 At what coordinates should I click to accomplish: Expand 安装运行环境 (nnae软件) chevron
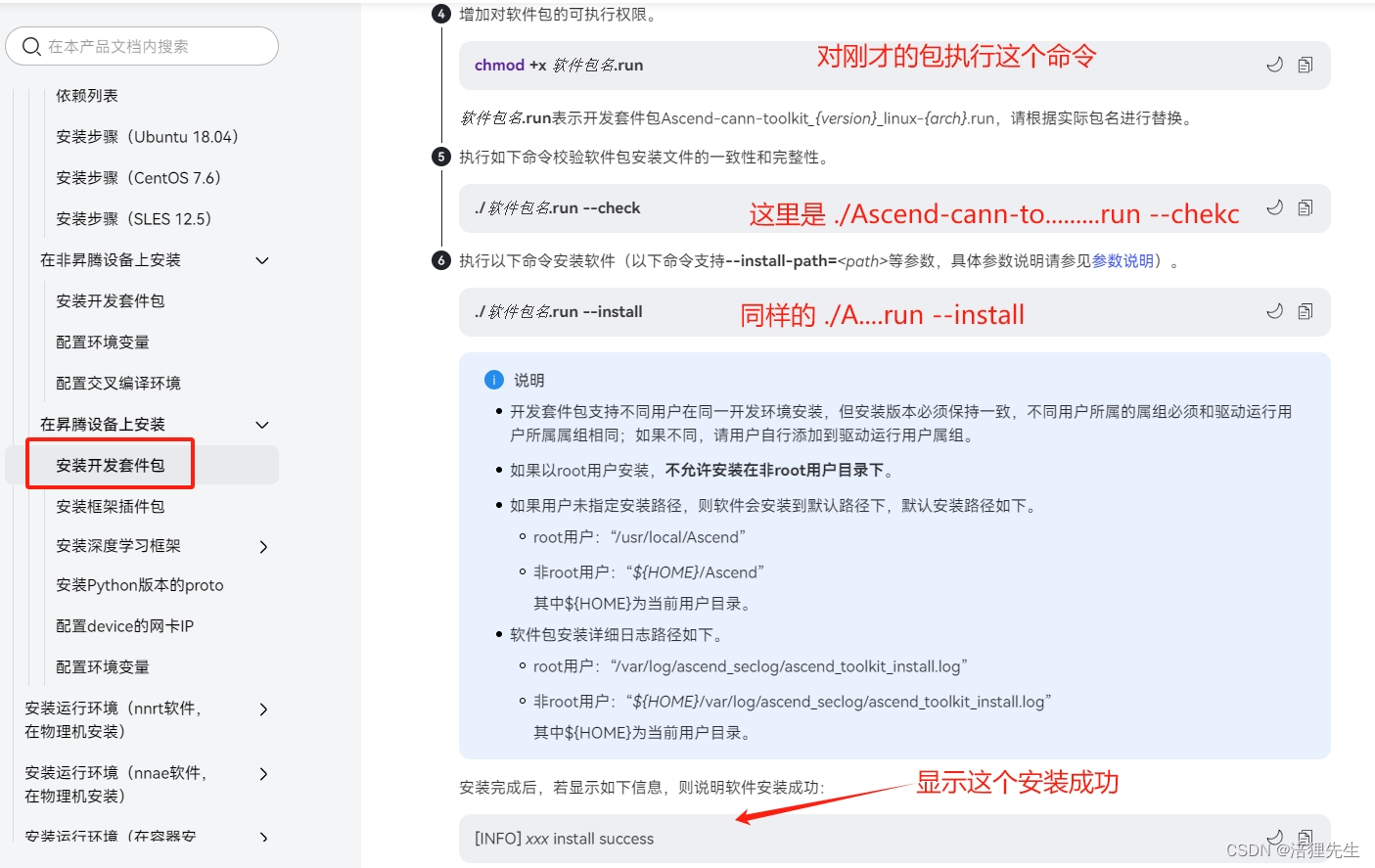(x=262, y=774)
